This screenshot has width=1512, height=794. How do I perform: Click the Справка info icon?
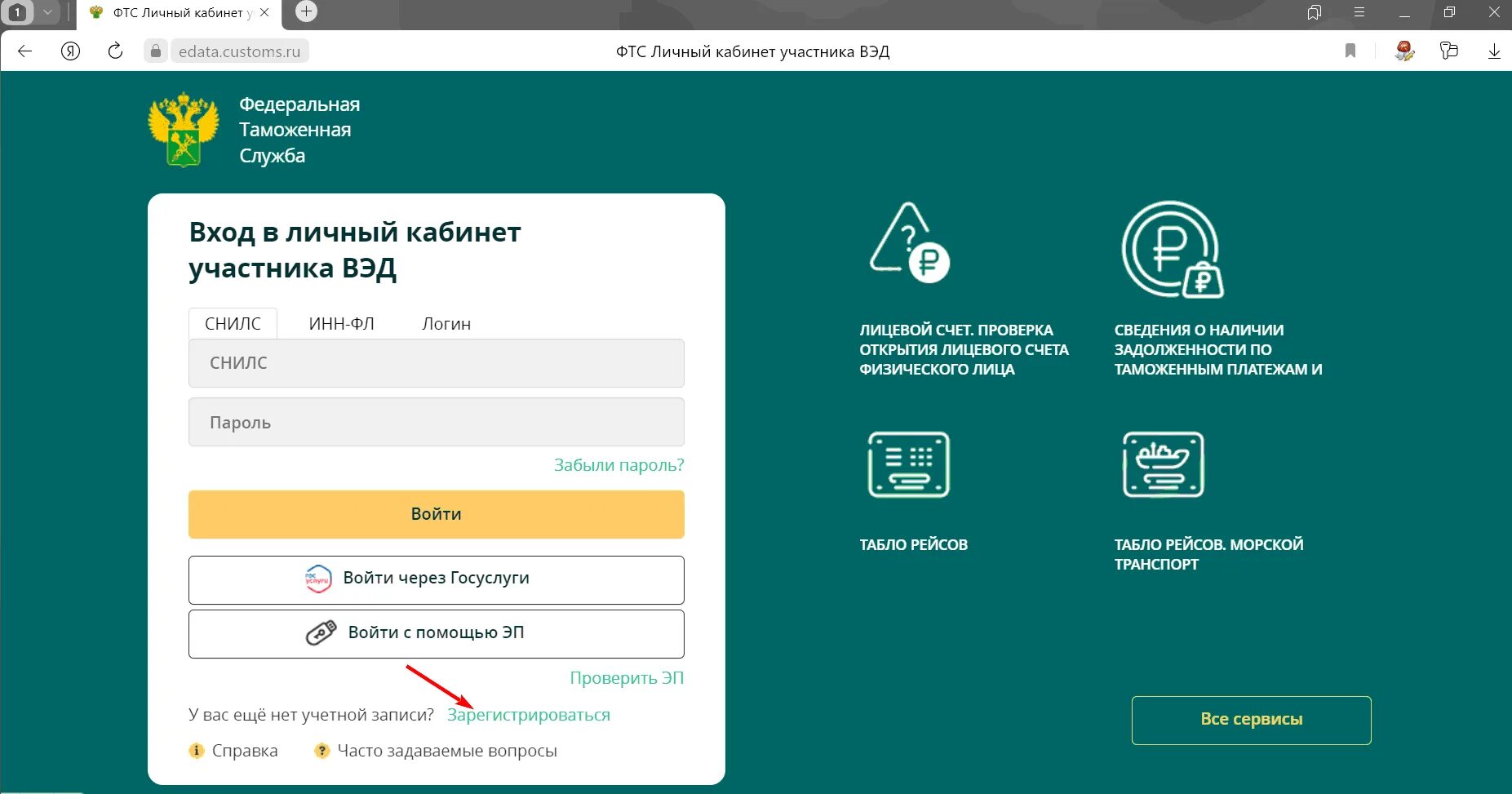[196, 751]
